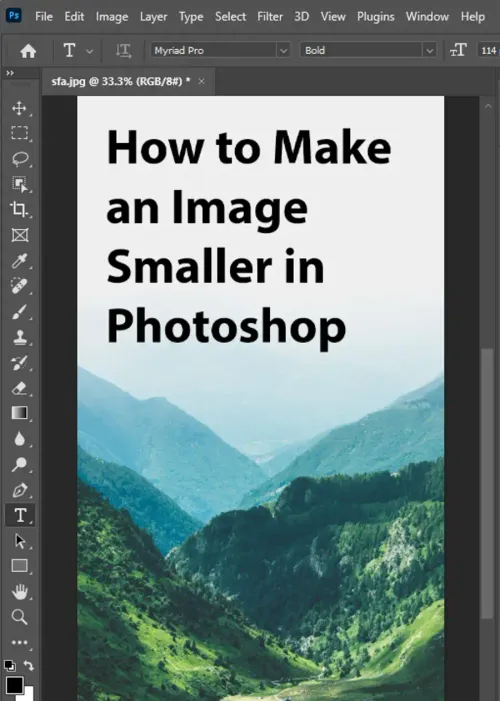
Task: Select the Path Selection tool
Action: pyautogui.click(x=20, y=541)
